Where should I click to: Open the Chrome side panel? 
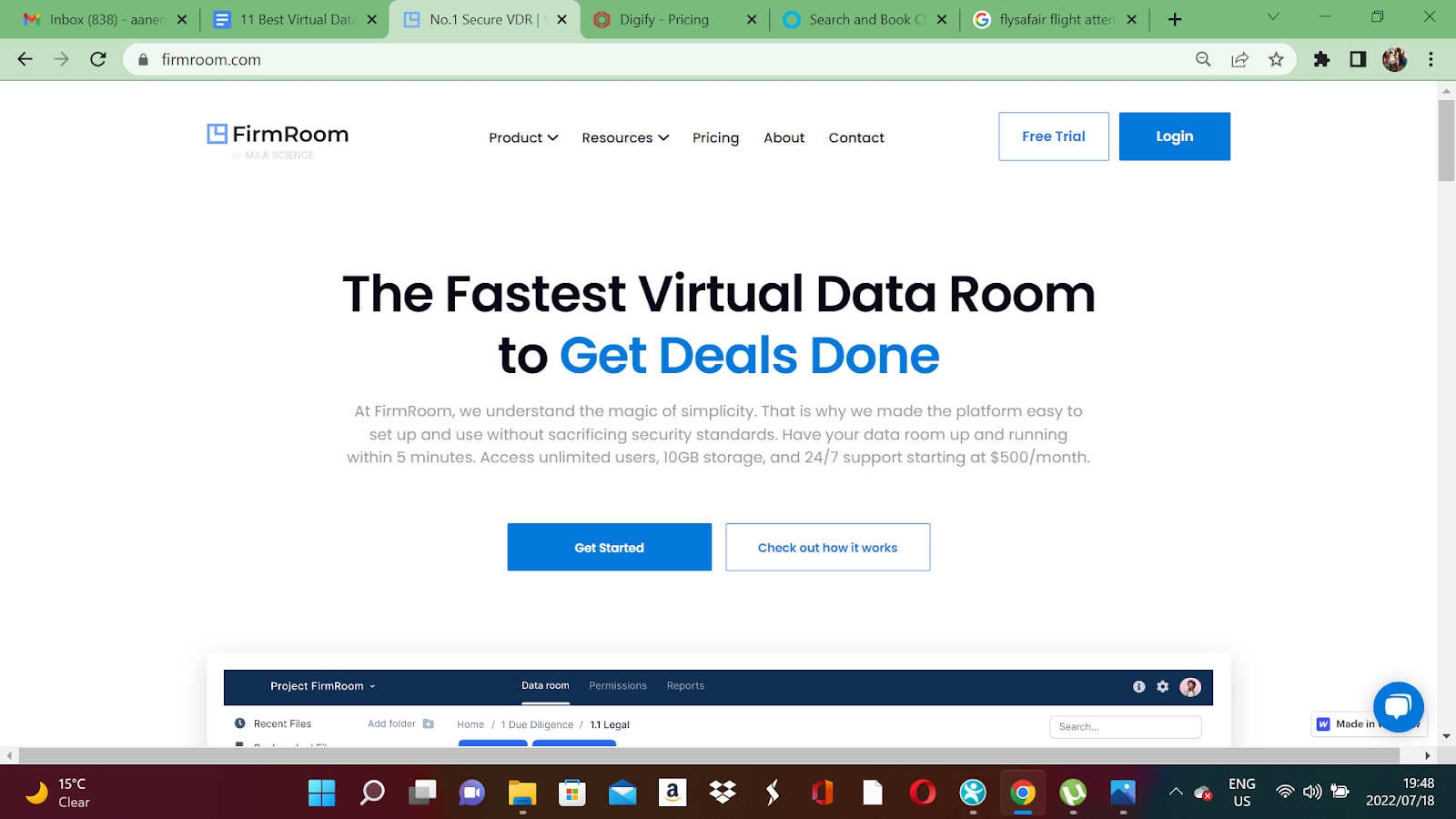pyautogui.click(x=1358, y=59)
